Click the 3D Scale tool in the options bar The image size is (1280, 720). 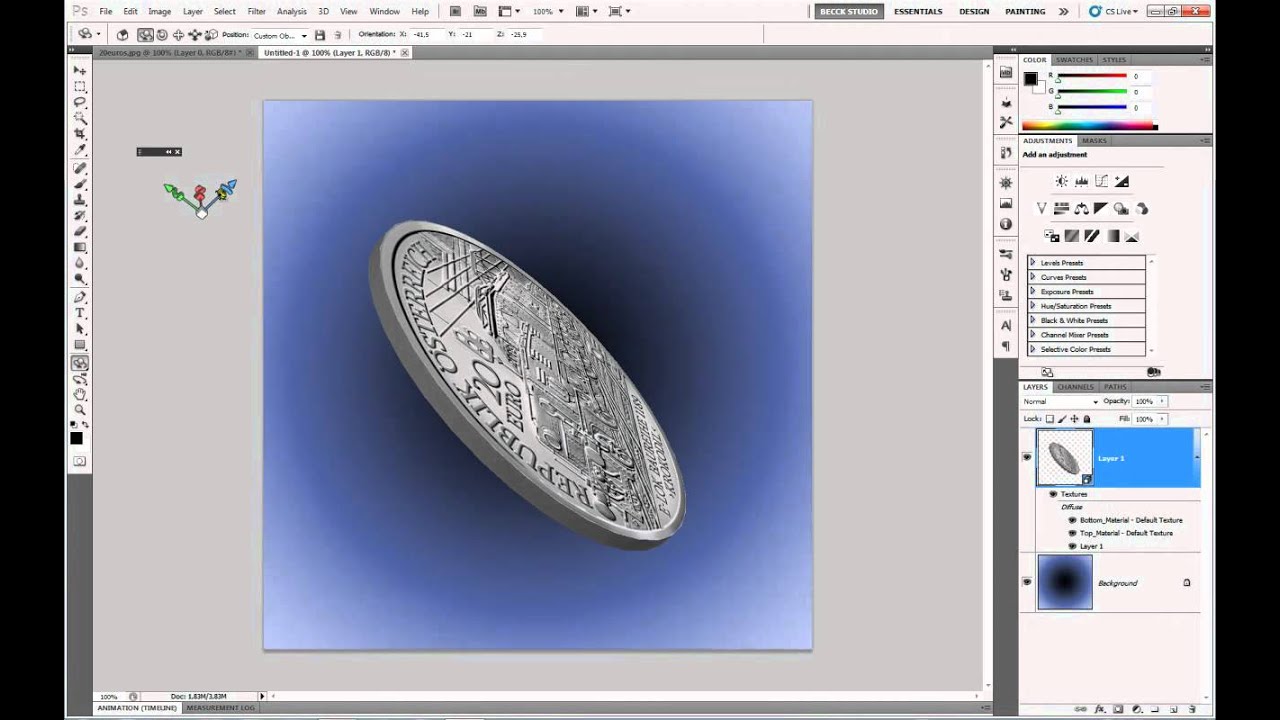pos(209,34)
